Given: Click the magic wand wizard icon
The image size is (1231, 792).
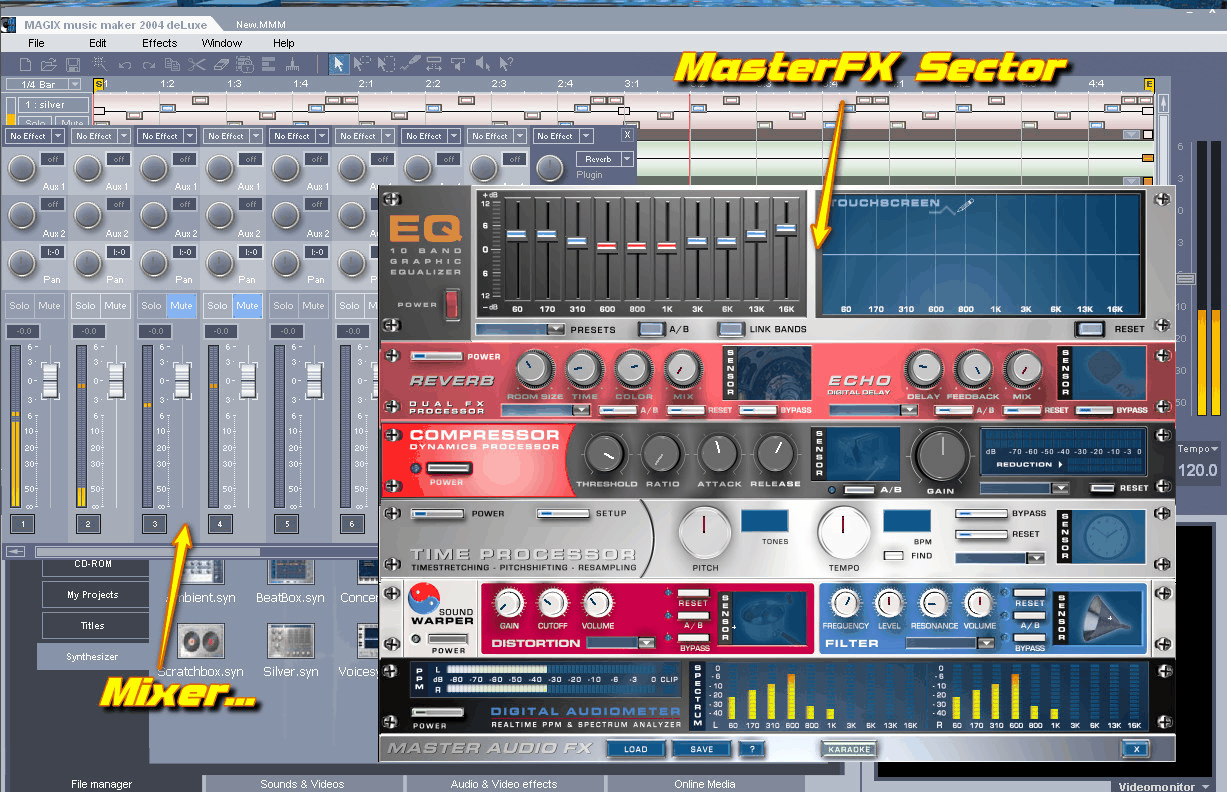Looking at the screenshot, I should [x=100, y=64].
